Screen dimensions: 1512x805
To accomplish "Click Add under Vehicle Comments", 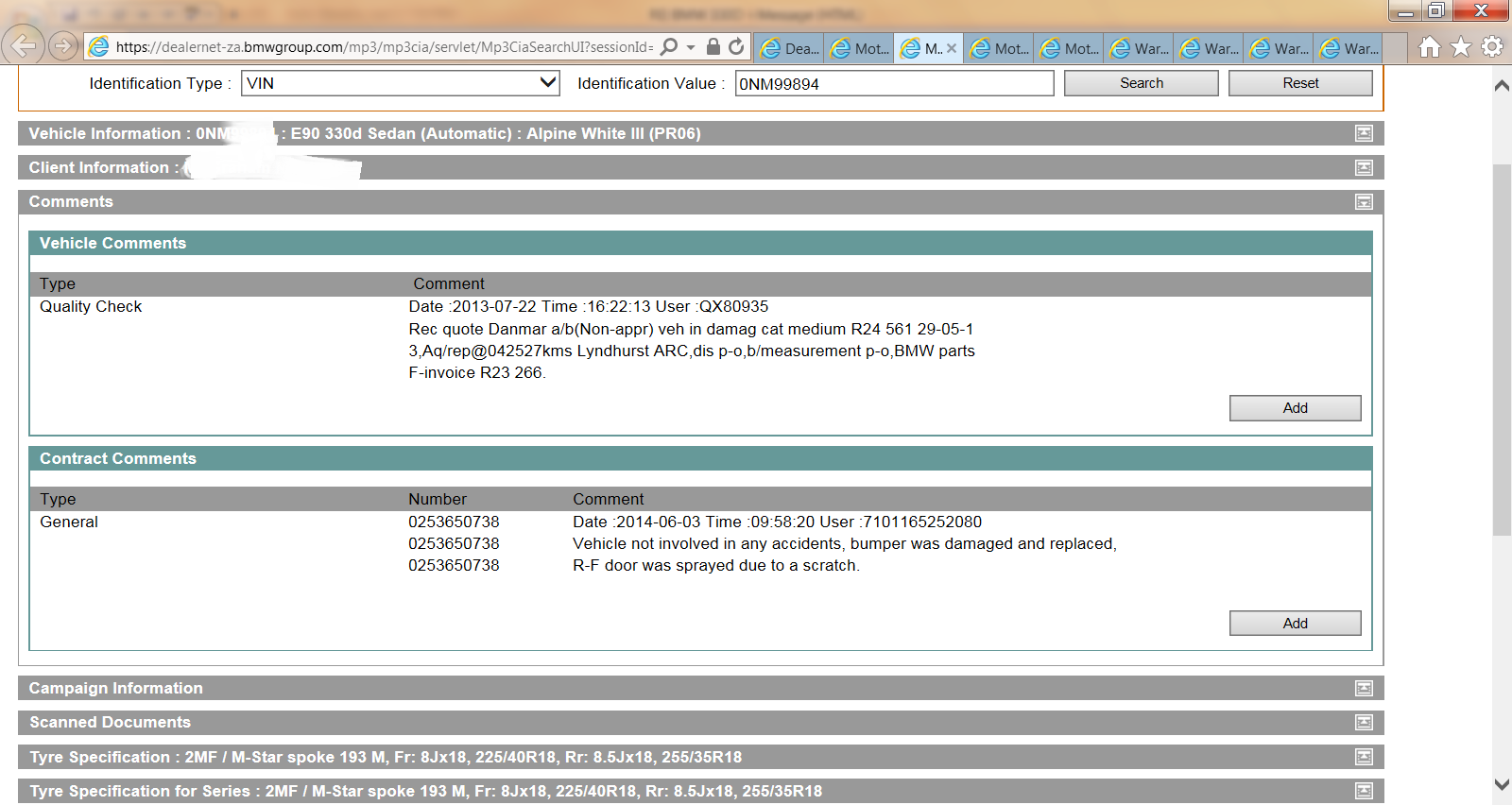I will click(x=1295, y=408).
